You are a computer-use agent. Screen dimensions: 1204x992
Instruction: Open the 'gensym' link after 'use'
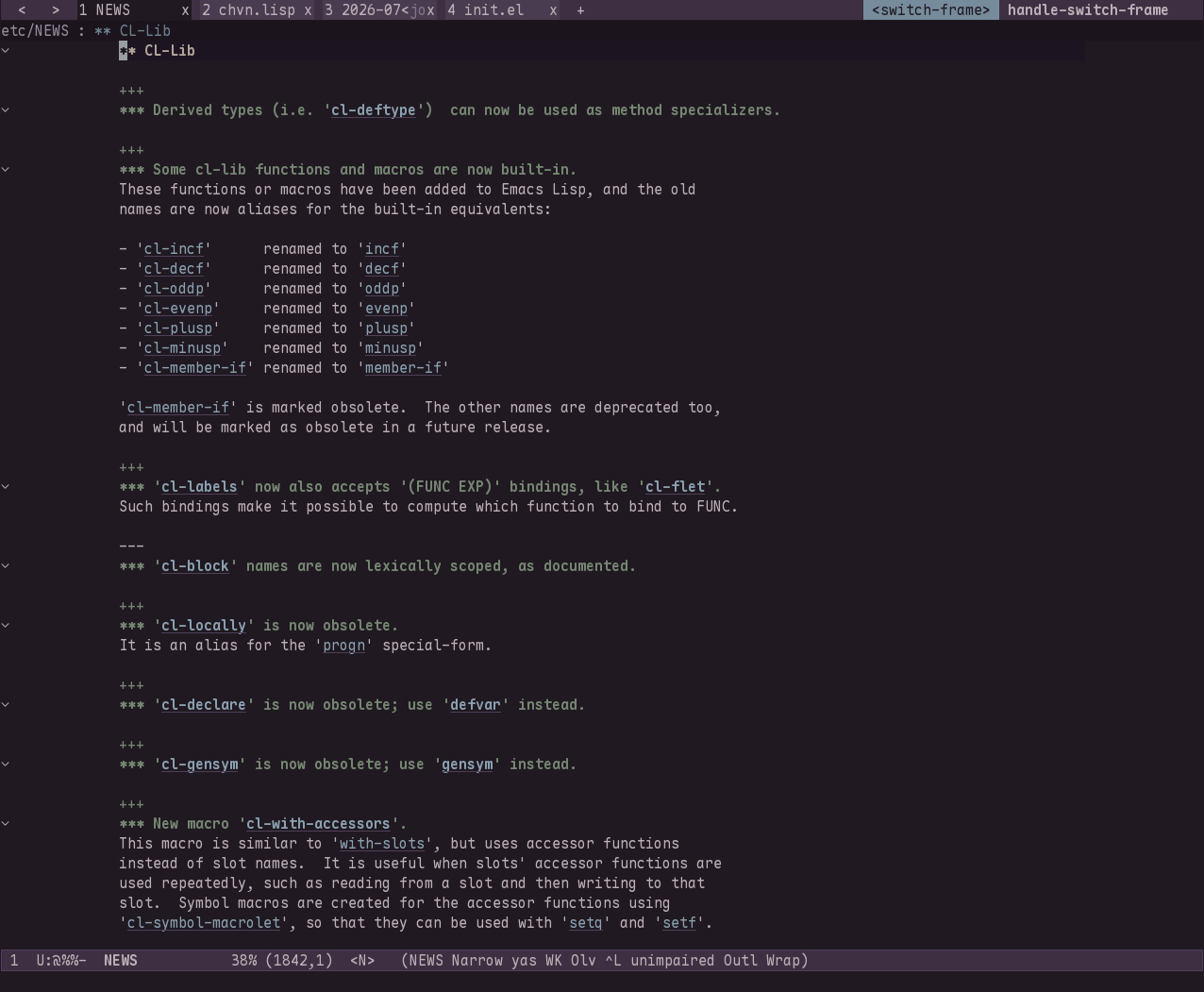click(x=467, y=765)
